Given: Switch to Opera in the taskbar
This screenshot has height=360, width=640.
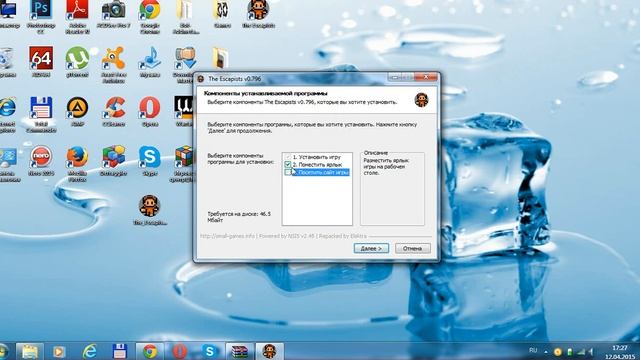Looking at the screenshot, I should [180, 351].
